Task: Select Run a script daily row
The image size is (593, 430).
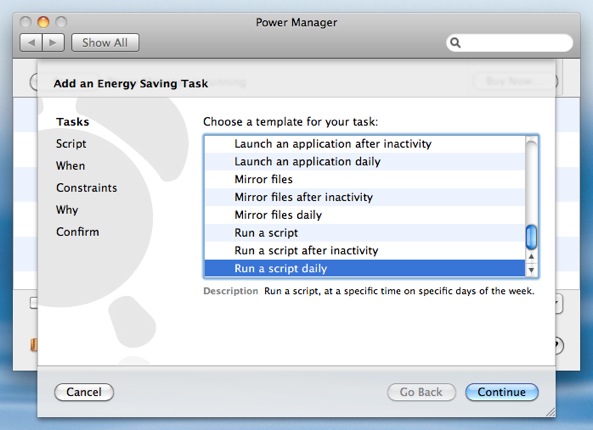Action: 365,268
